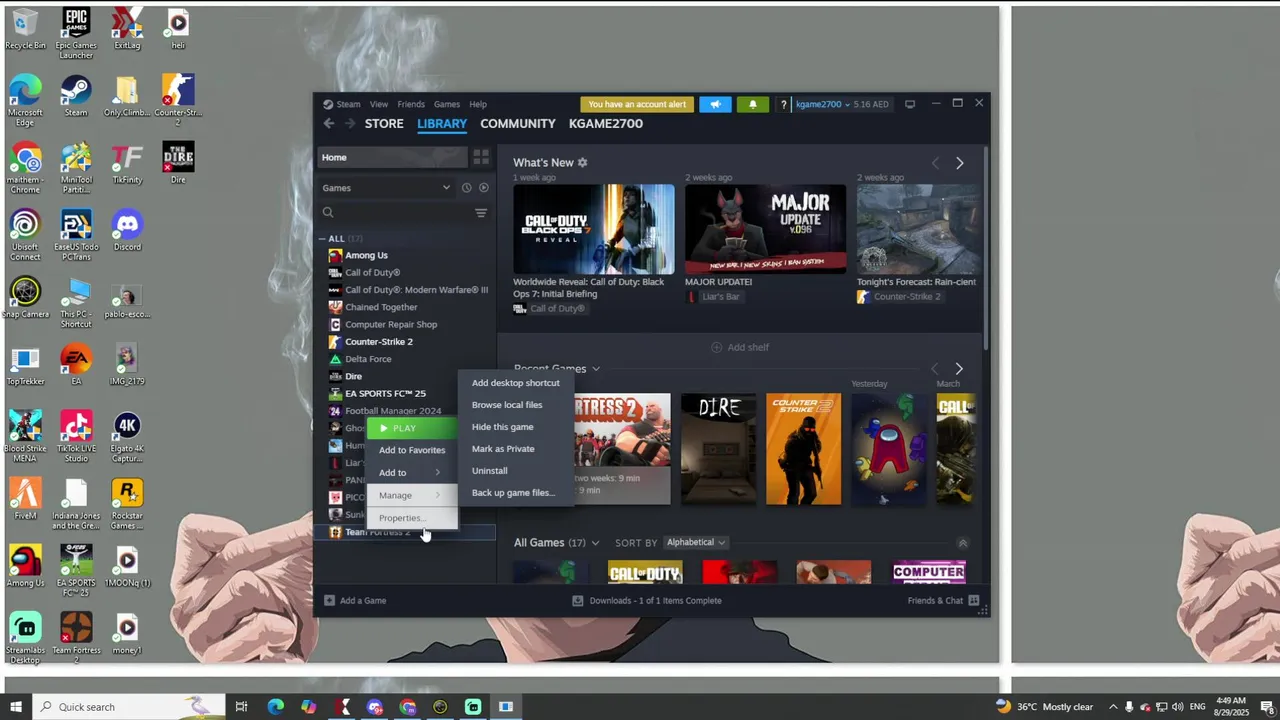Expand Manage submenu arrow

437,495
